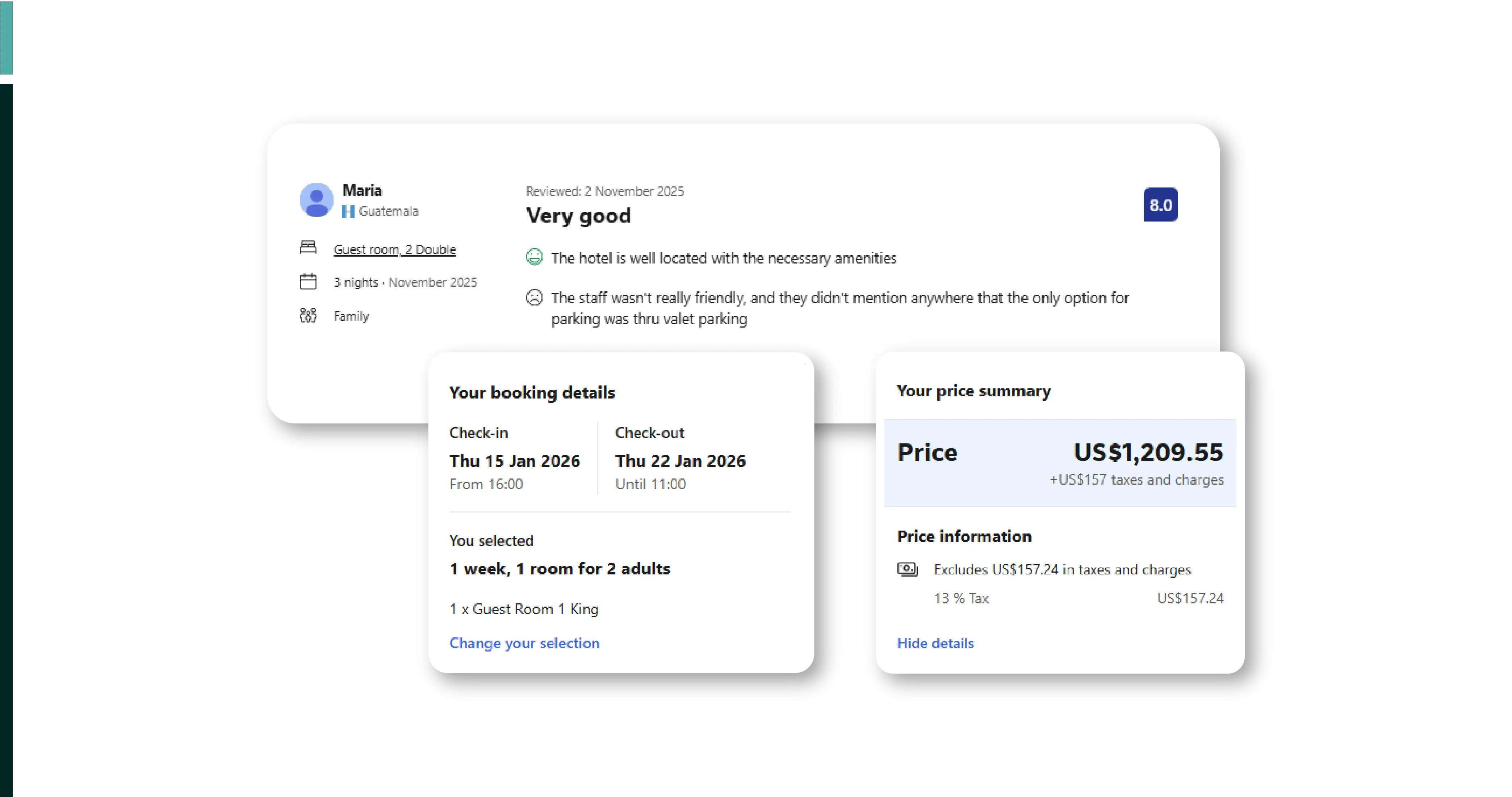The height and width of the screenshot is (797, 1512).
Task: Click the green smiley face icon
Action: pos(534,257)
